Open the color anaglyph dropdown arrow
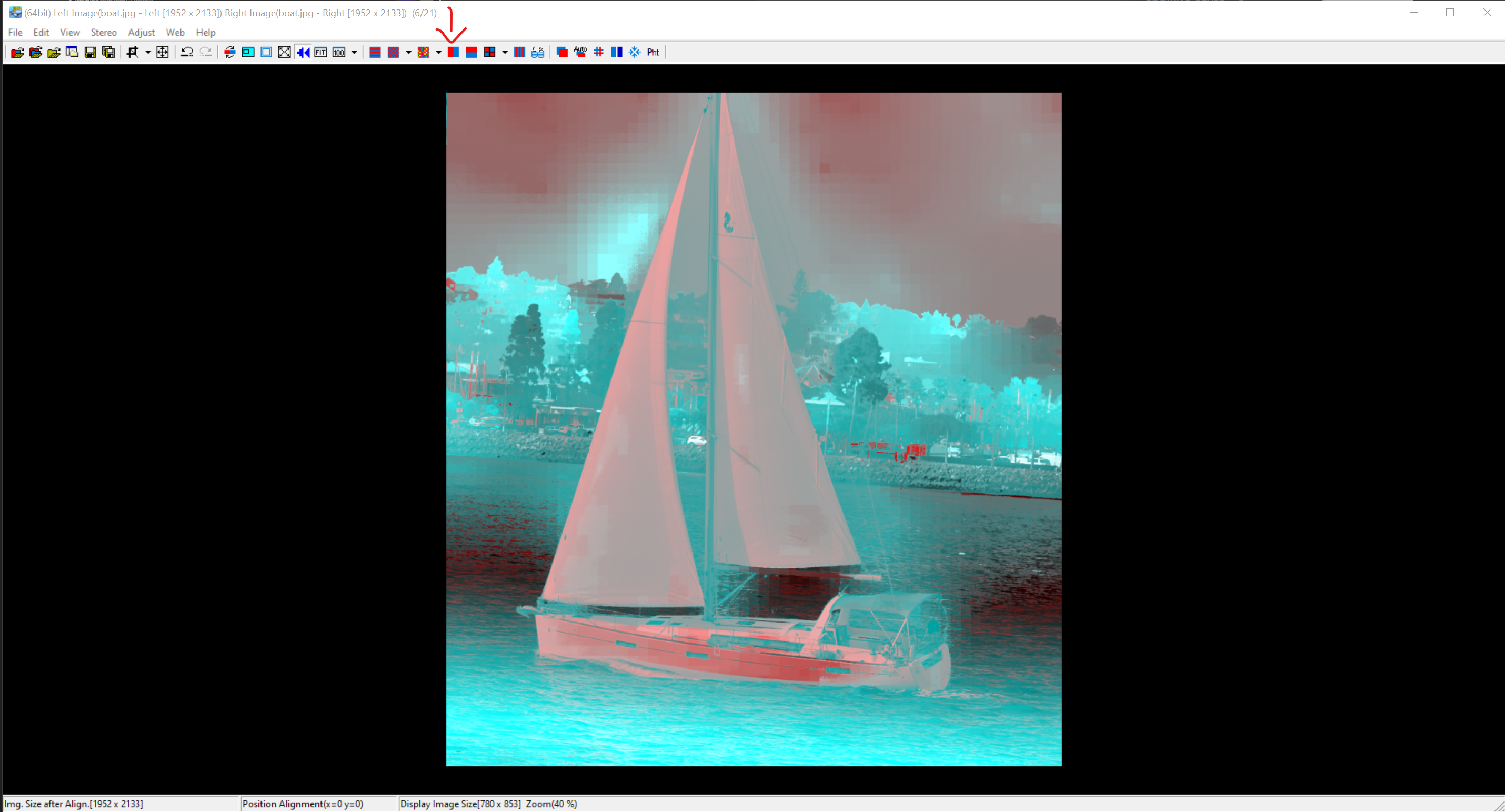1505x812 pixels. (x=438, y=53)
